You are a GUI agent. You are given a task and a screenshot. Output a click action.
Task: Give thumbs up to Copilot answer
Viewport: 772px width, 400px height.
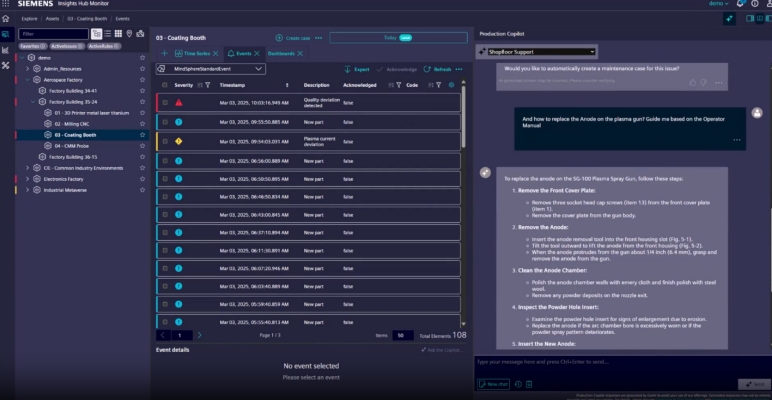[x=693, y=82]
